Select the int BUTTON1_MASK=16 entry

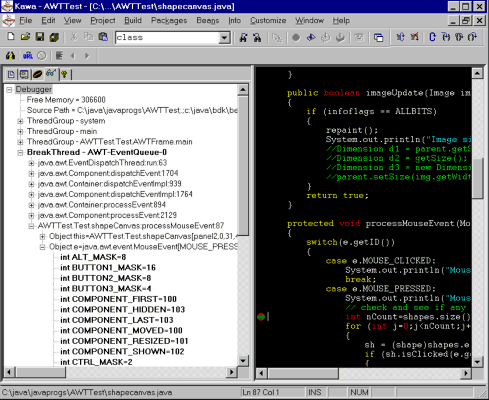108,268
